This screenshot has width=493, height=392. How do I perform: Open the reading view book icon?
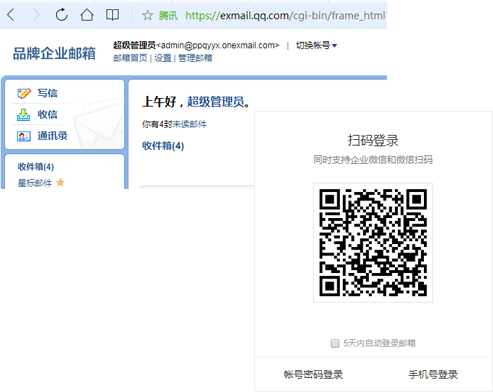click(x=112, y=15)
